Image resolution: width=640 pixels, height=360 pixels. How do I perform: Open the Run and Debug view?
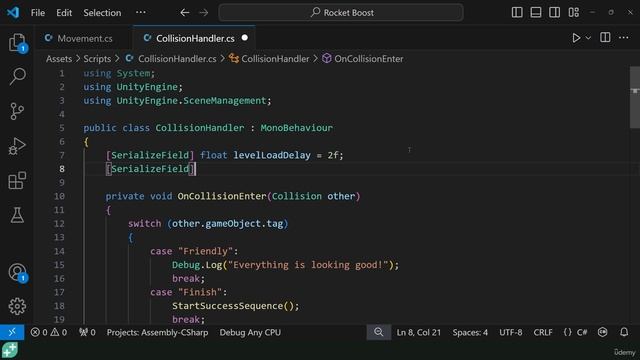(x=18, y=146)
